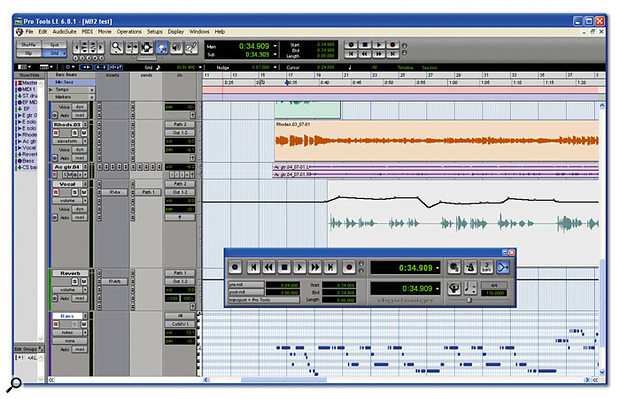Open Rhodes.03 waveform track view selector

click(70, 141)
